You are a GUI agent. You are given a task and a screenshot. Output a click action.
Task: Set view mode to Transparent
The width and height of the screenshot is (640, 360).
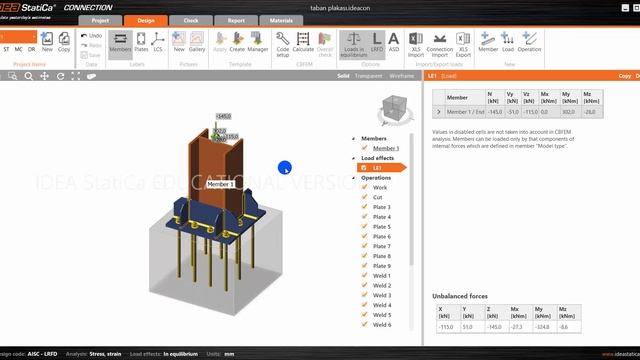pos(369,76)
